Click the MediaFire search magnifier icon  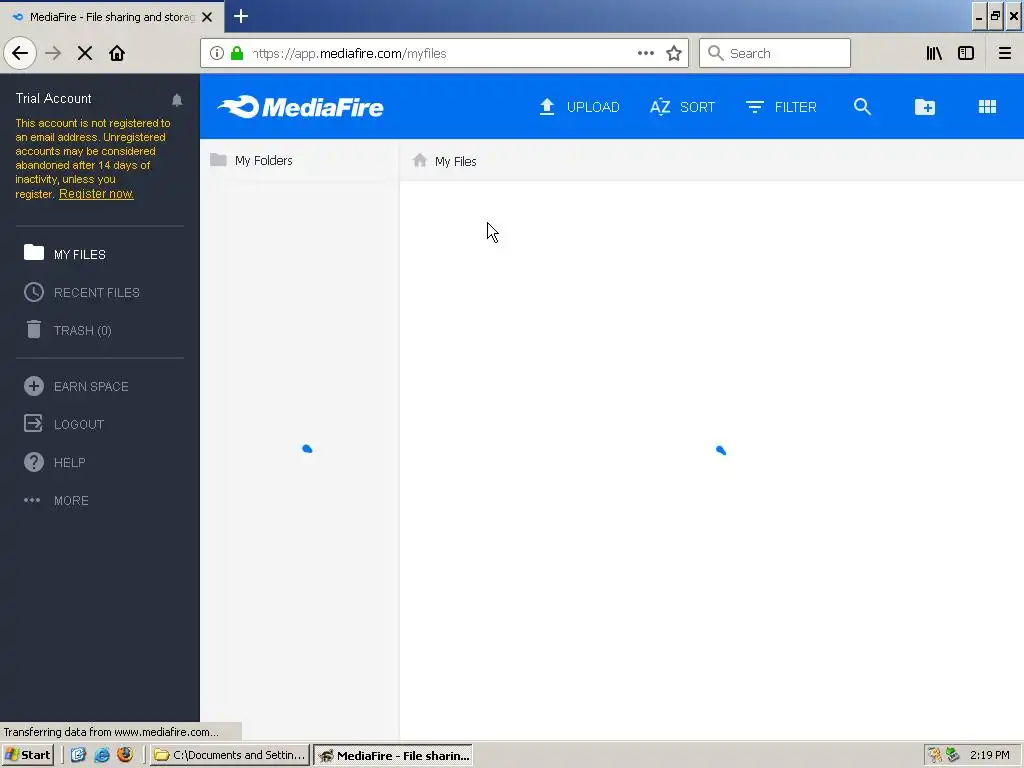862,107
